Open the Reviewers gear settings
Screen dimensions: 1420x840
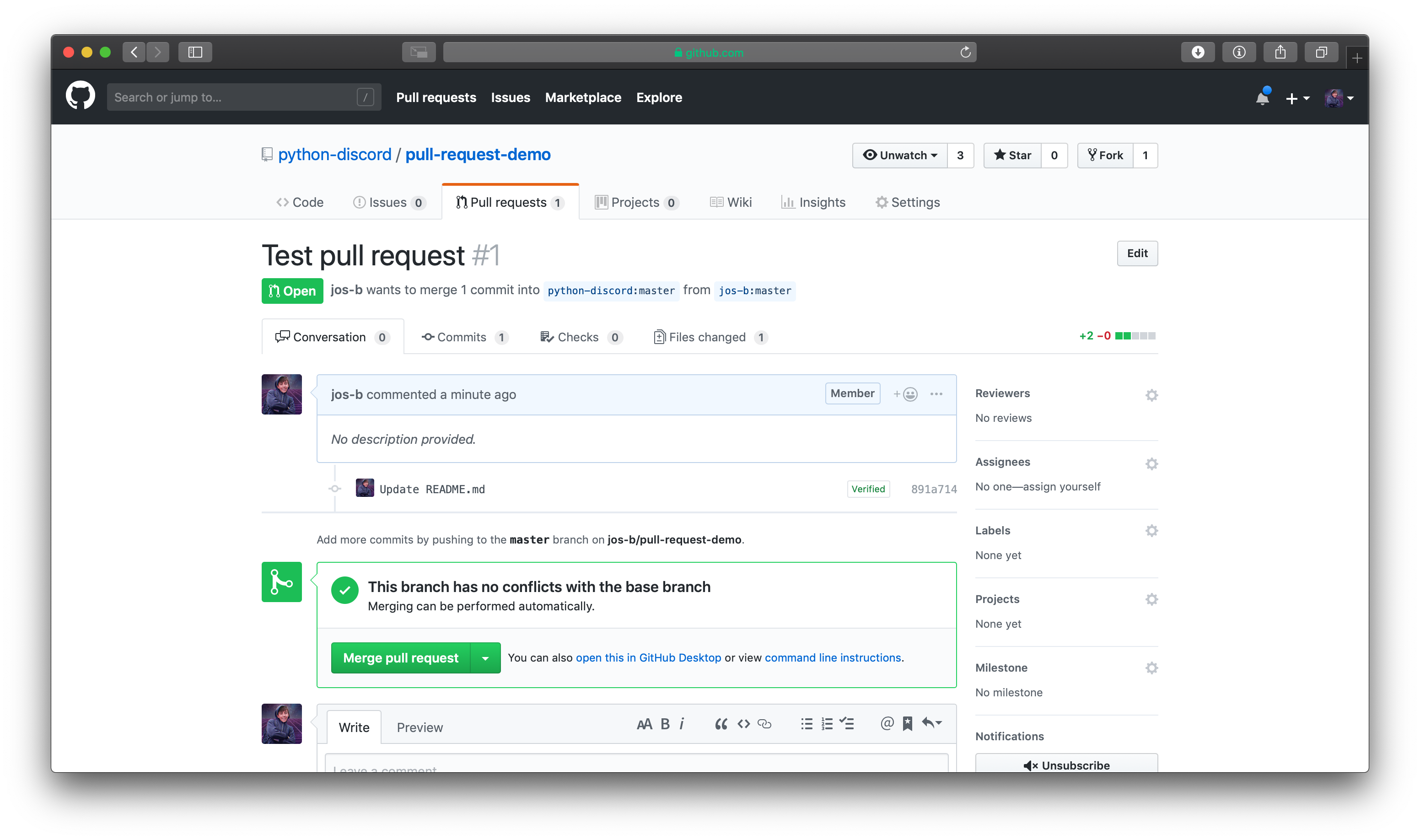pos(1151,395)
